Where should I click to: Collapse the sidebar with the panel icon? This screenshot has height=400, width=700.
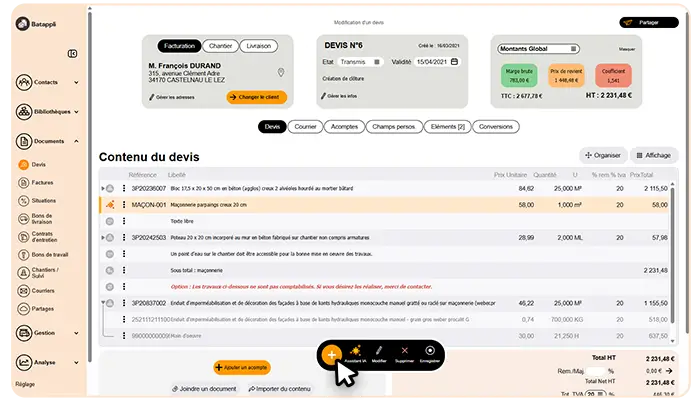tap(72, 54)
